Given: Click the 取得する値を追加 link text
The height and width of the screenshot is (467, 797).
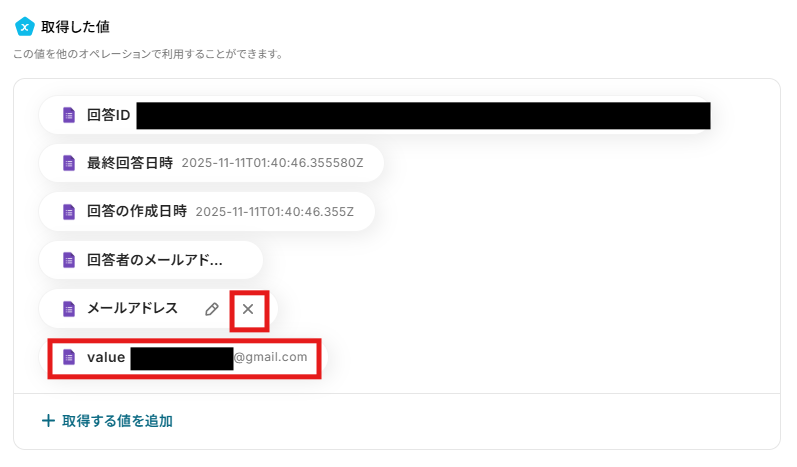Looking at the screenshot, I should pyautogui.click(x=117, y=421).
